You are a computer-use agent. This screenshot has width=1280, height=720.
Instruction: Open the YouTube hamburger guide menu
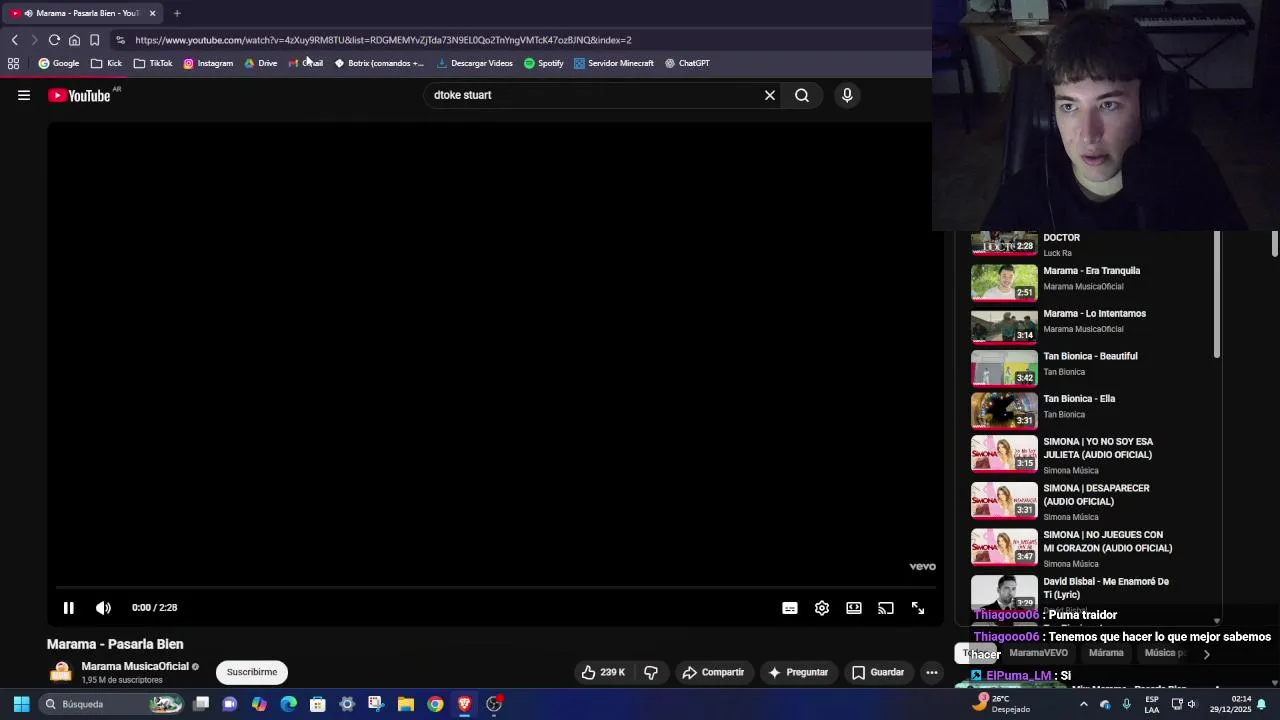[x=24, y=95]
